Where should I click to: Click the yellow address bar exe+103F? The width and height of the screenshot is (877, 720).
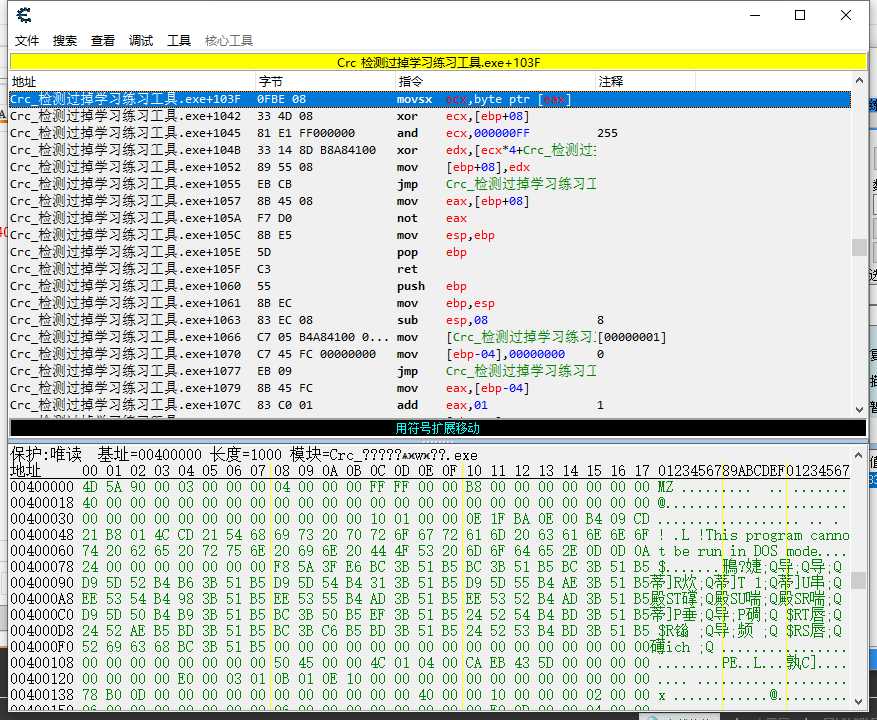tap(438, 62)
